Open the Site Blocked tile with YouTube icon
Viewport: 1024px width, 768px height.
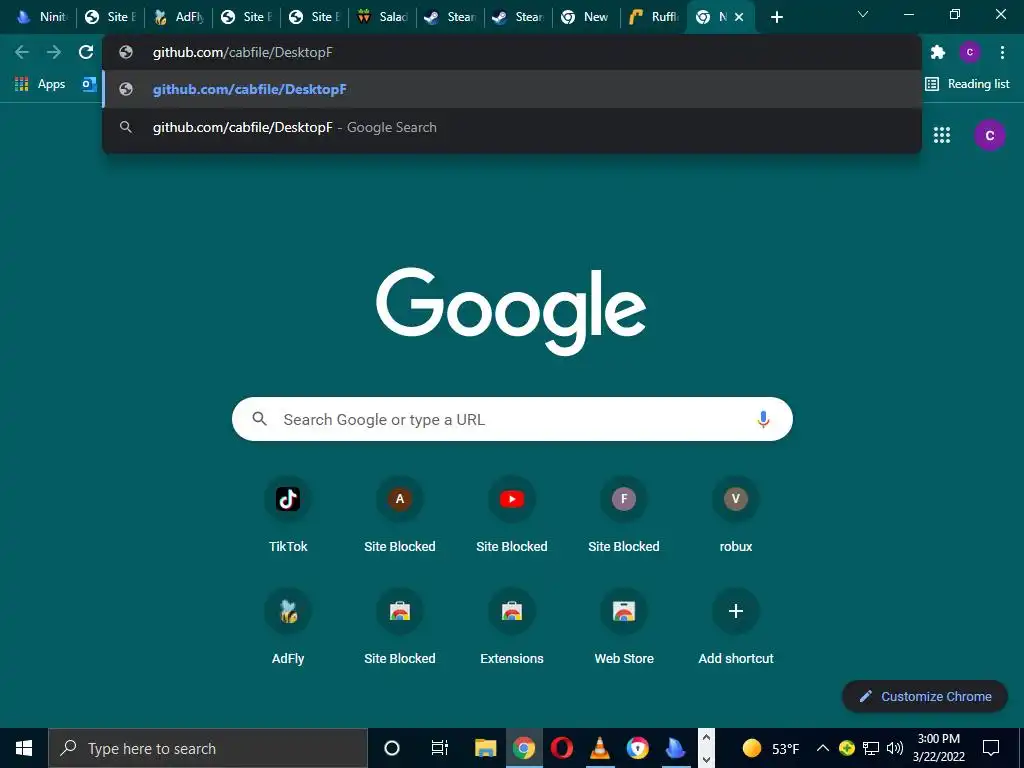coord(512,516)
